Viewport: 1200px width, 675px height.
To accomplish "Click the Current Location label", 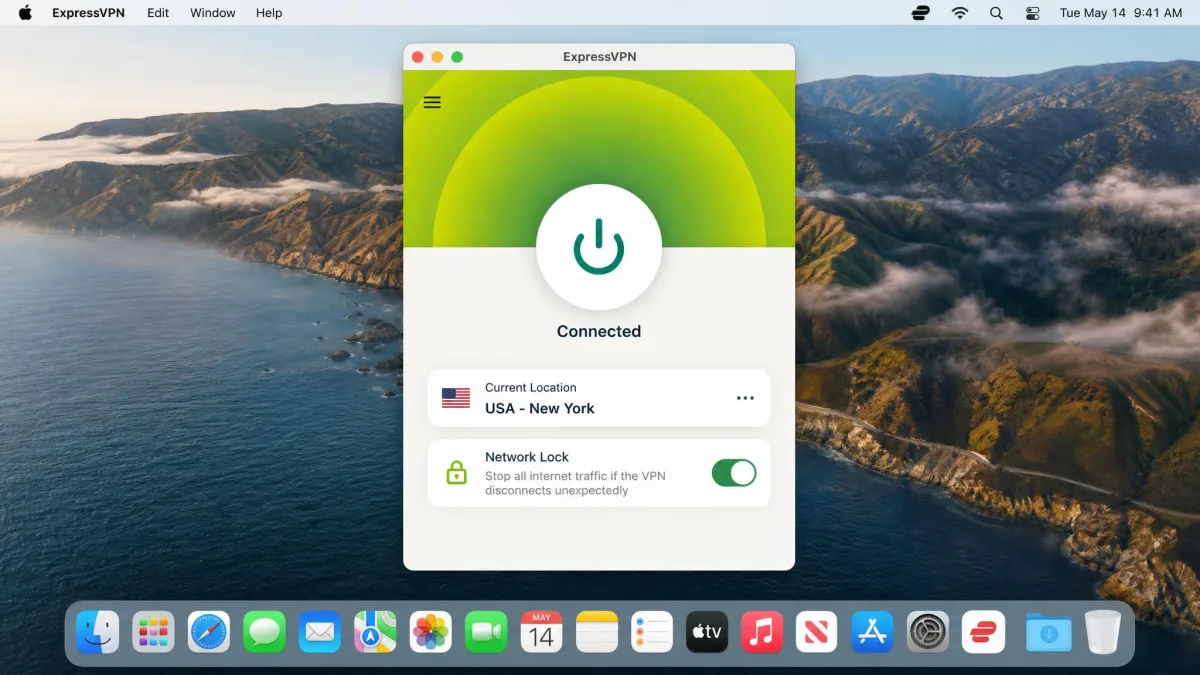I will tap(531, 387).
